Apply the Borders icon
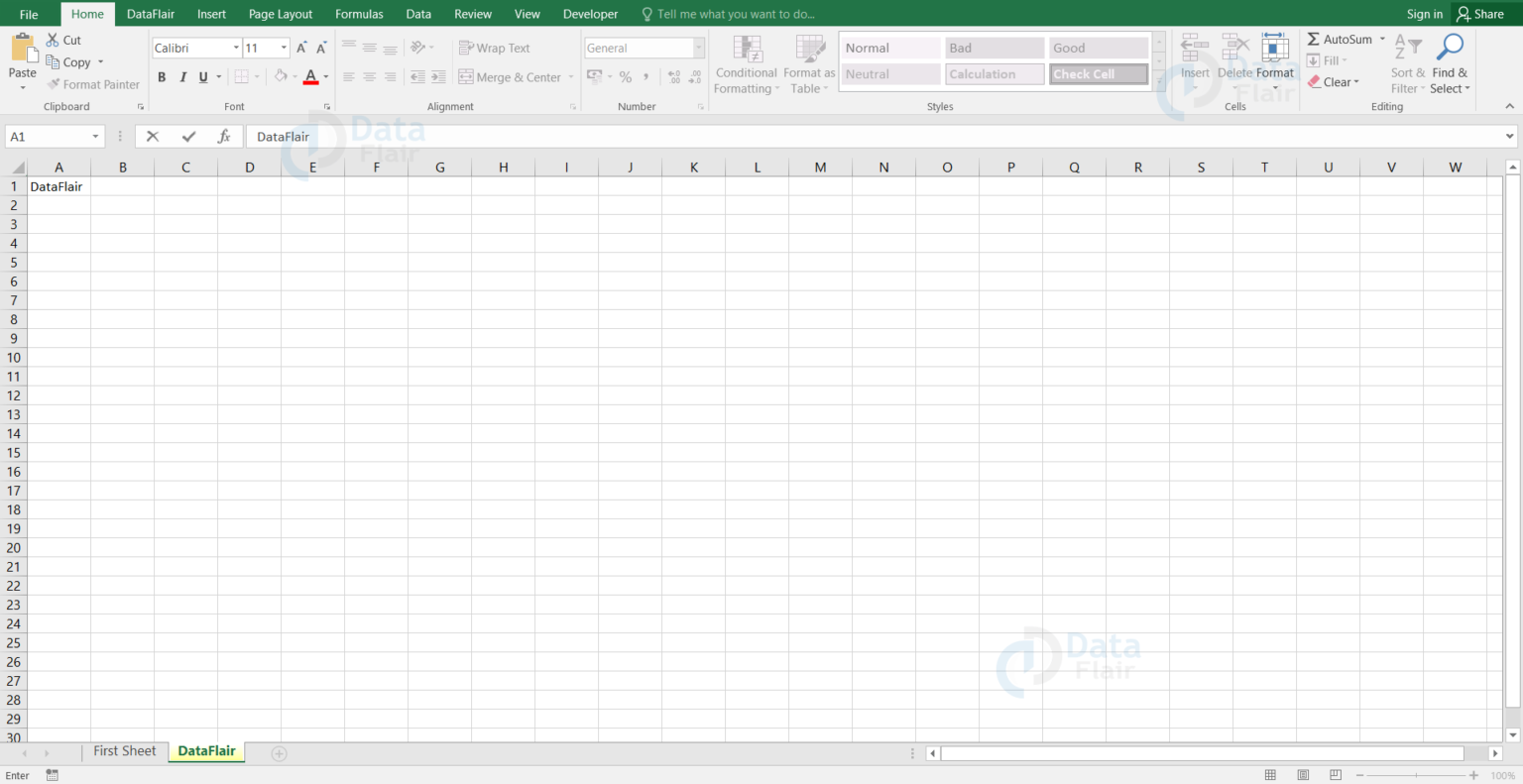Image resolution: width=1523 pixels, height=784 pixels. [x=241, y=76]
